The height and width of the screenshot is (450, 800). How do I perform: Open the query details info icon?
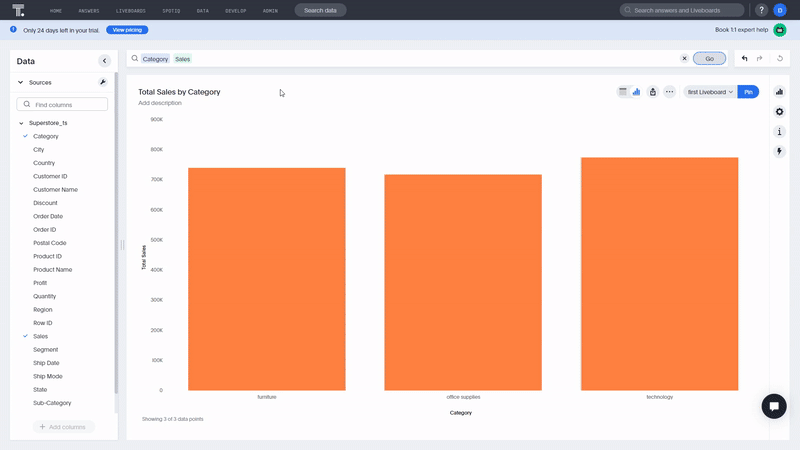tap(779, 132)
